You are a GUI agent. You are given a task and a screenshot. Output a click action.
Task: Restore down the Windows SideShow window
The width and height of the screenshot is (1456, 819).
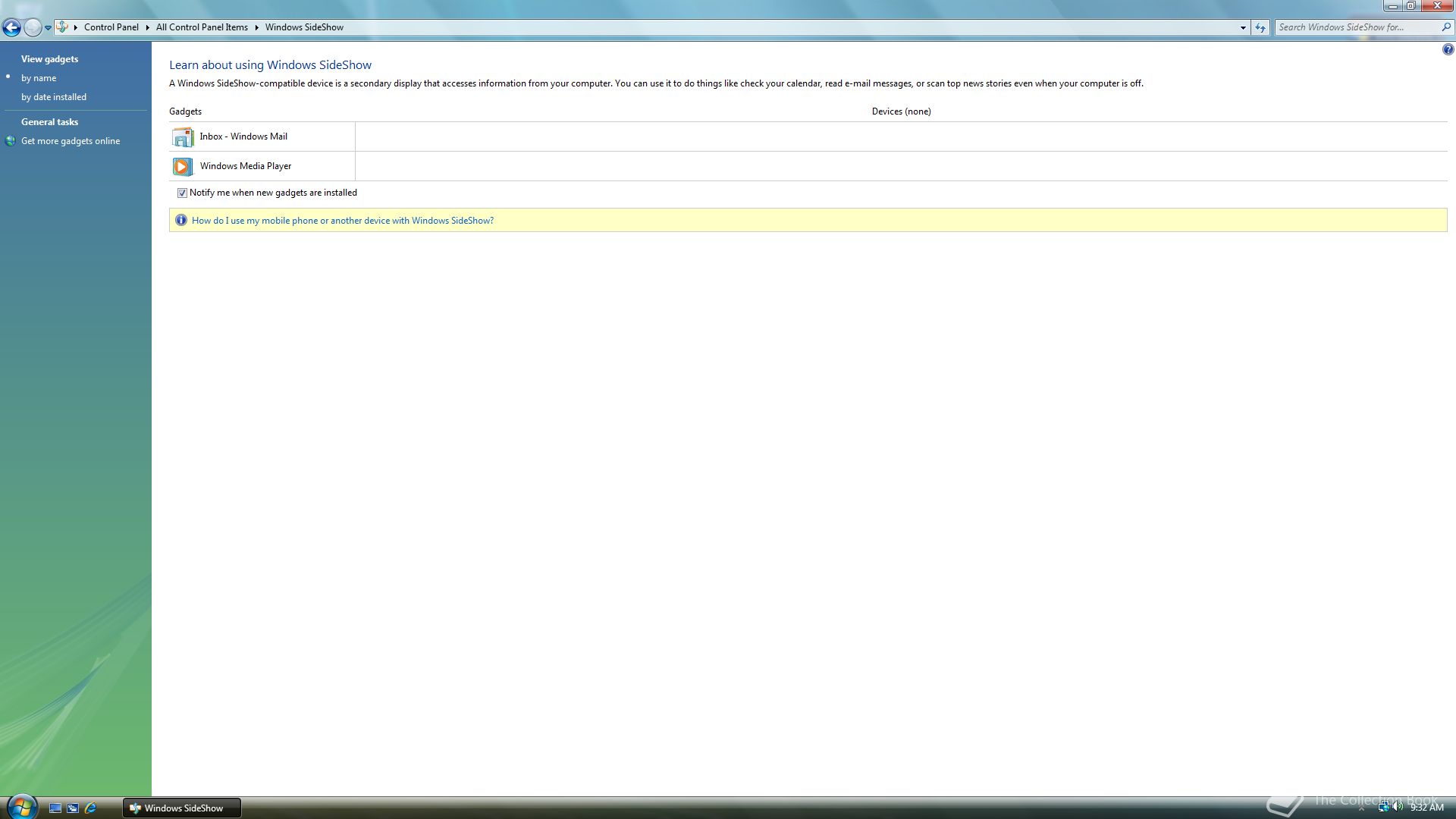pyautogui.click(x=1411, y=5)
